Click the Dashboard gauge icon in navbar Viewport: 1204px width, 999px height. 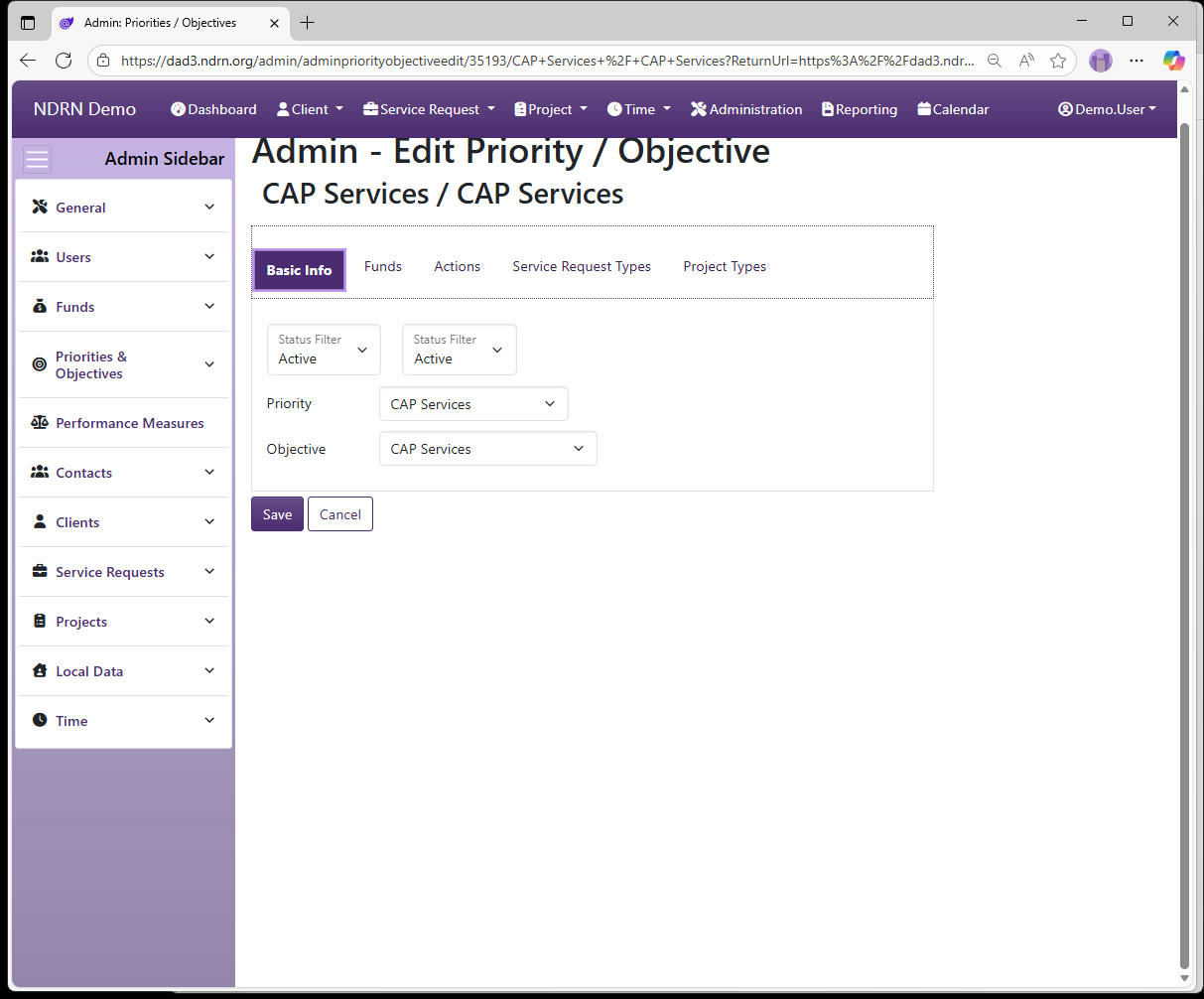click(179, 109)
